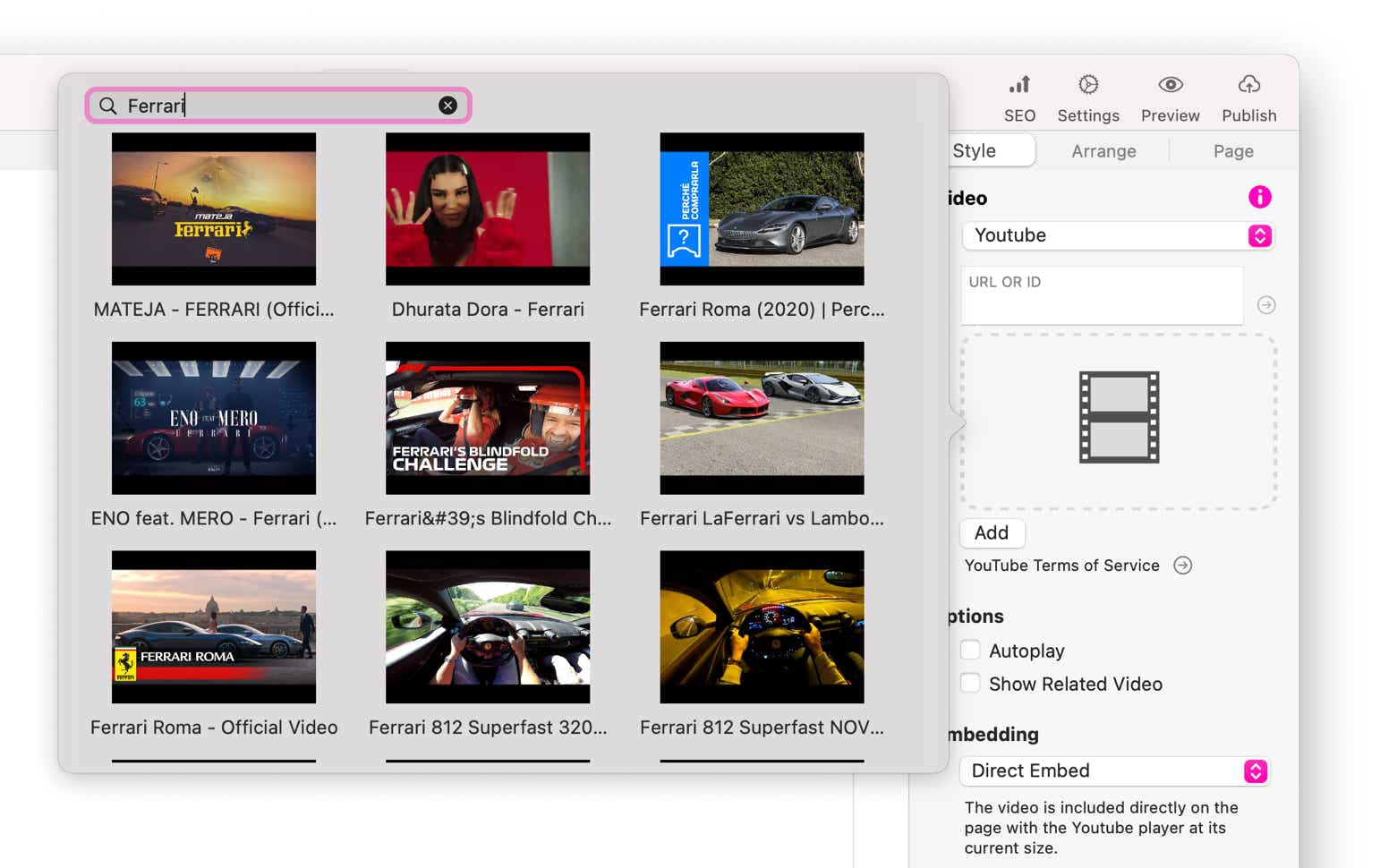Click the film strip placeholder icon
Viewport: 1380px width, 868px height.
(x=1119, y=417)
